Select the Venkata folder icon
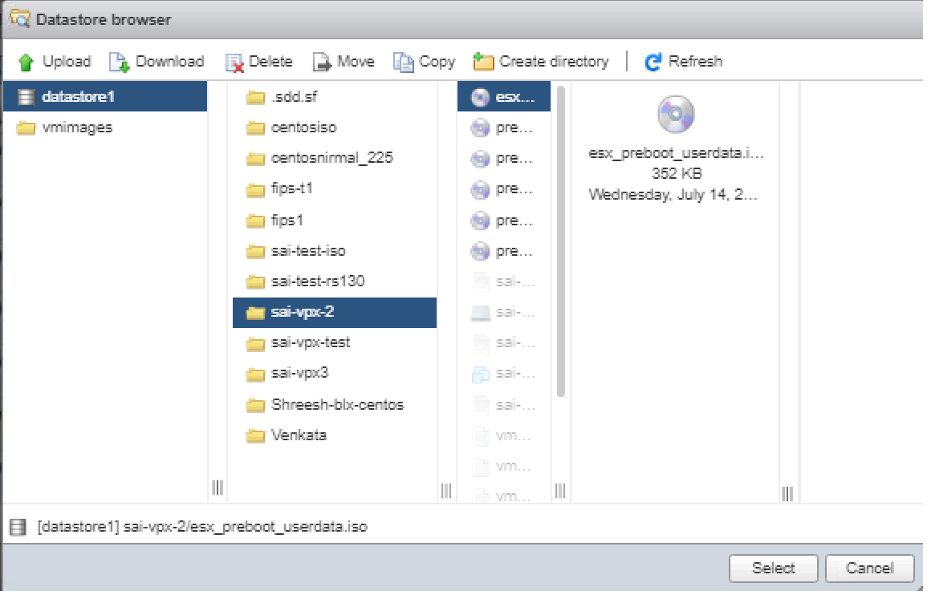Screen dimensions: 928x592 pyautogui.click(x=255, y=436)
